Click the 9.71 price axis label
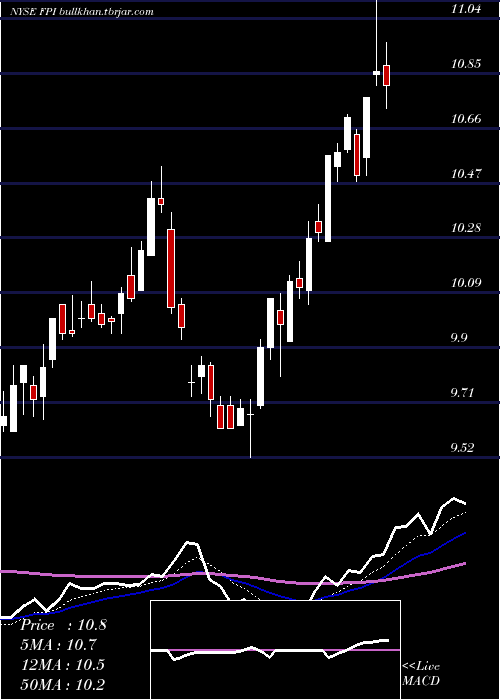 pyautogui.click(x=462, y=393)
